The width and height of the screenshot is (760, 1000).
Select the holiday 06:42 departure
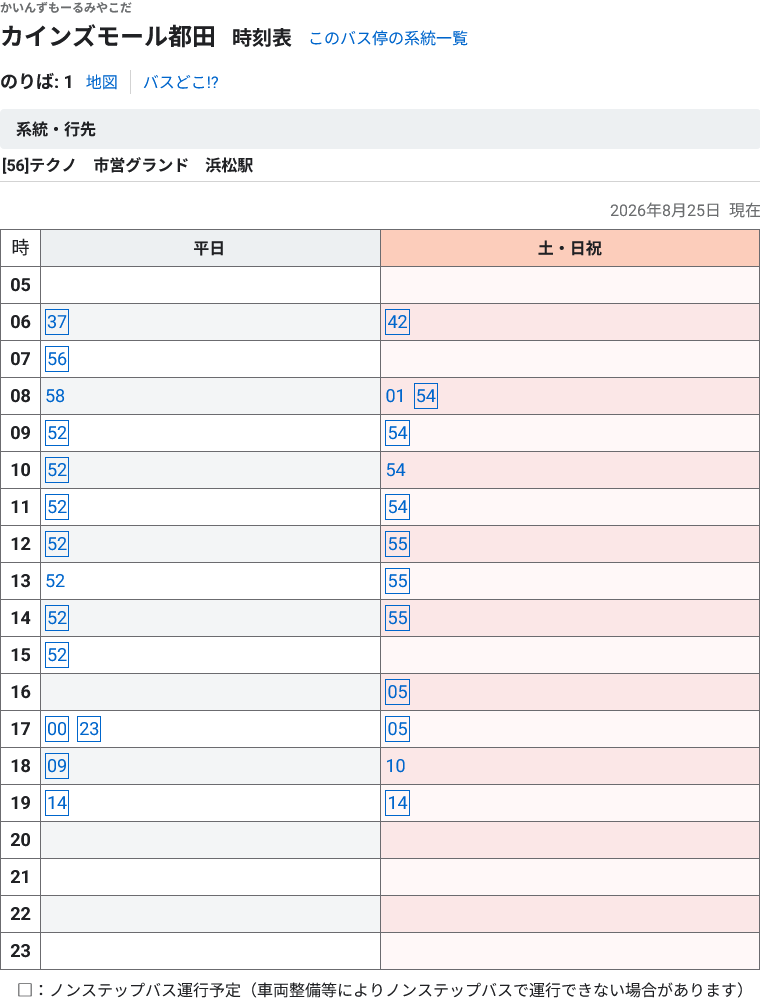397,322
